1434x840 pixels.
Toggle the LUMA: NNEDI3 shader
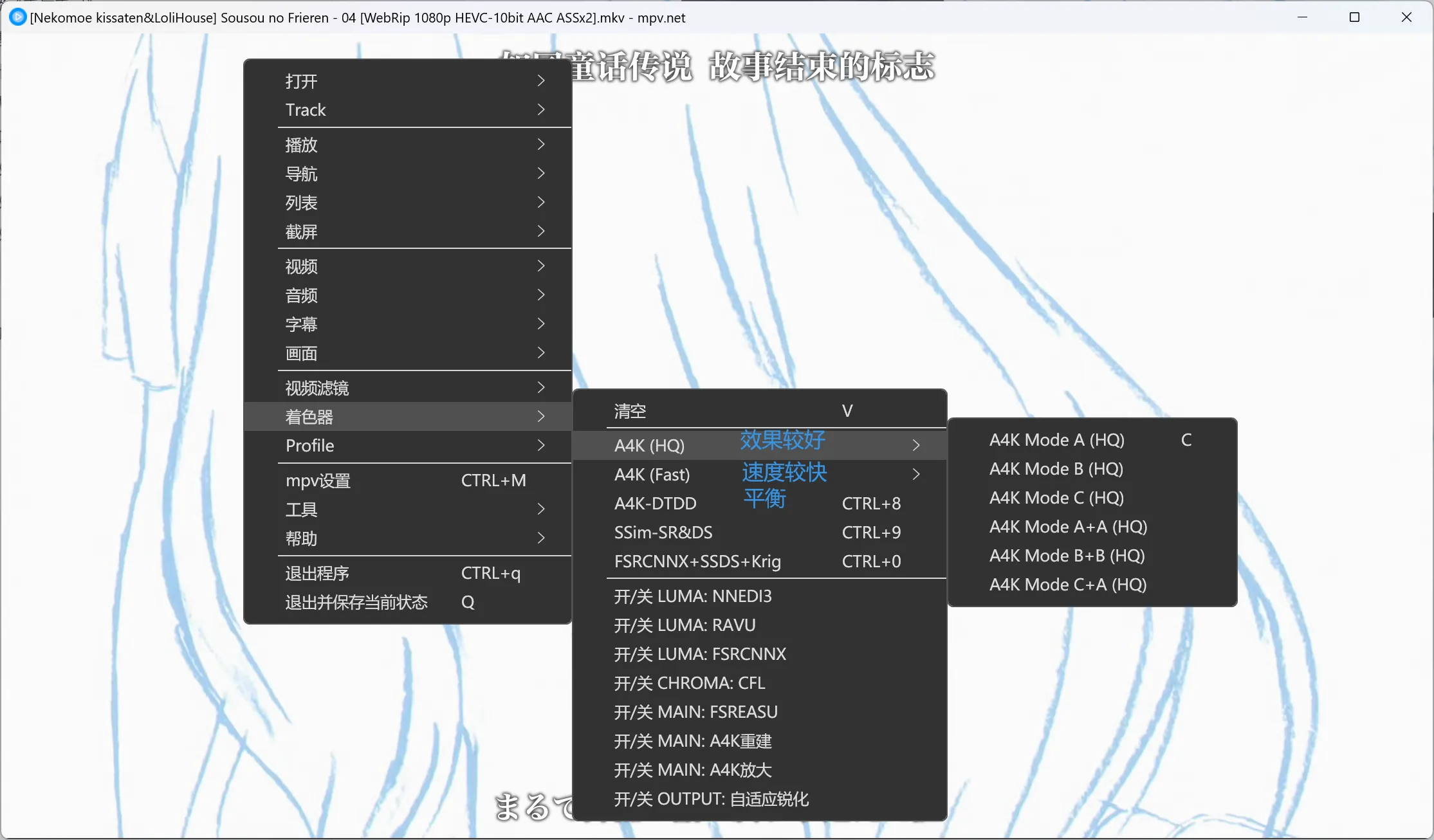(x=693, y=596)
